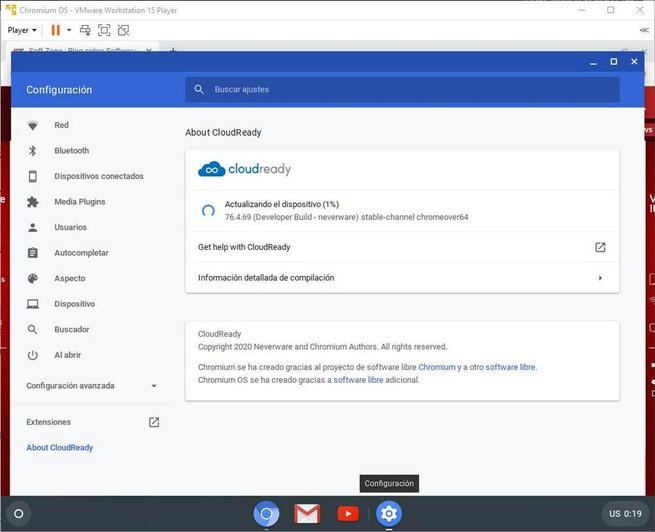Select Red in the settings sidebar
This screenshot has height=532, width=655.
point(61,125)
